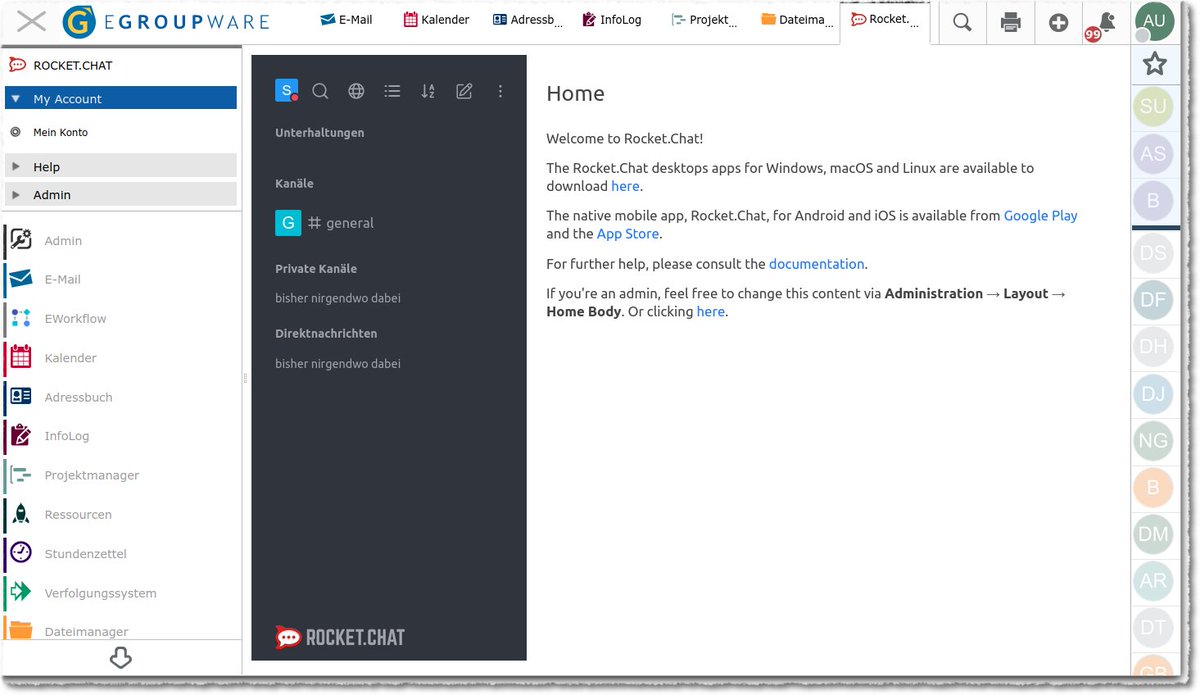This screenshot has height=695, width=1200.
Task: Select contact avatar DF
Action: tap(1153, 300)
